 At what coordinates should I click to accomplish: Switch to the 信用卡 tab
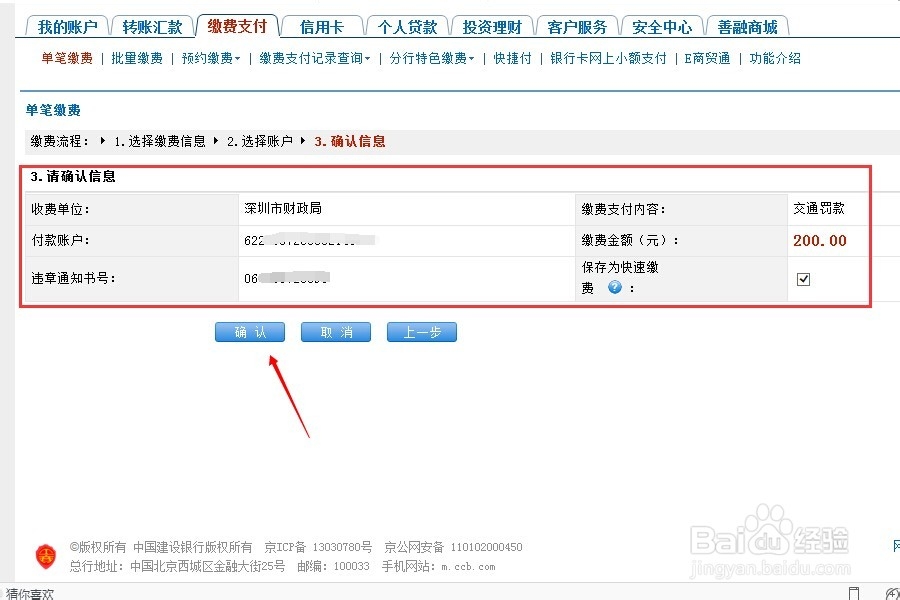[x=322, y=27]
